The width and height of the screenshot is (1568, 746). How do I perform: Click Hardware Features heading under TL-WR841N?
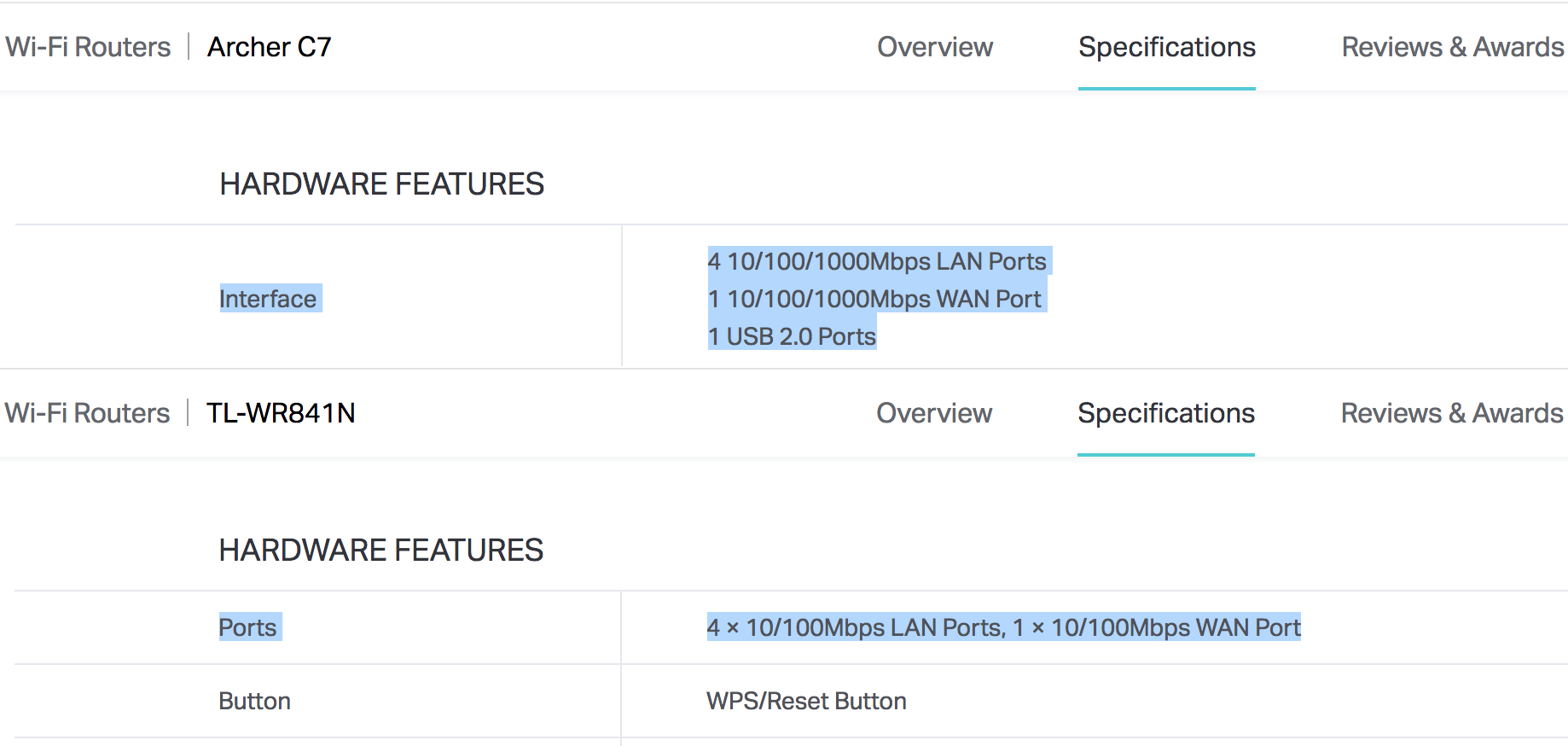click(x=380, y=551)
